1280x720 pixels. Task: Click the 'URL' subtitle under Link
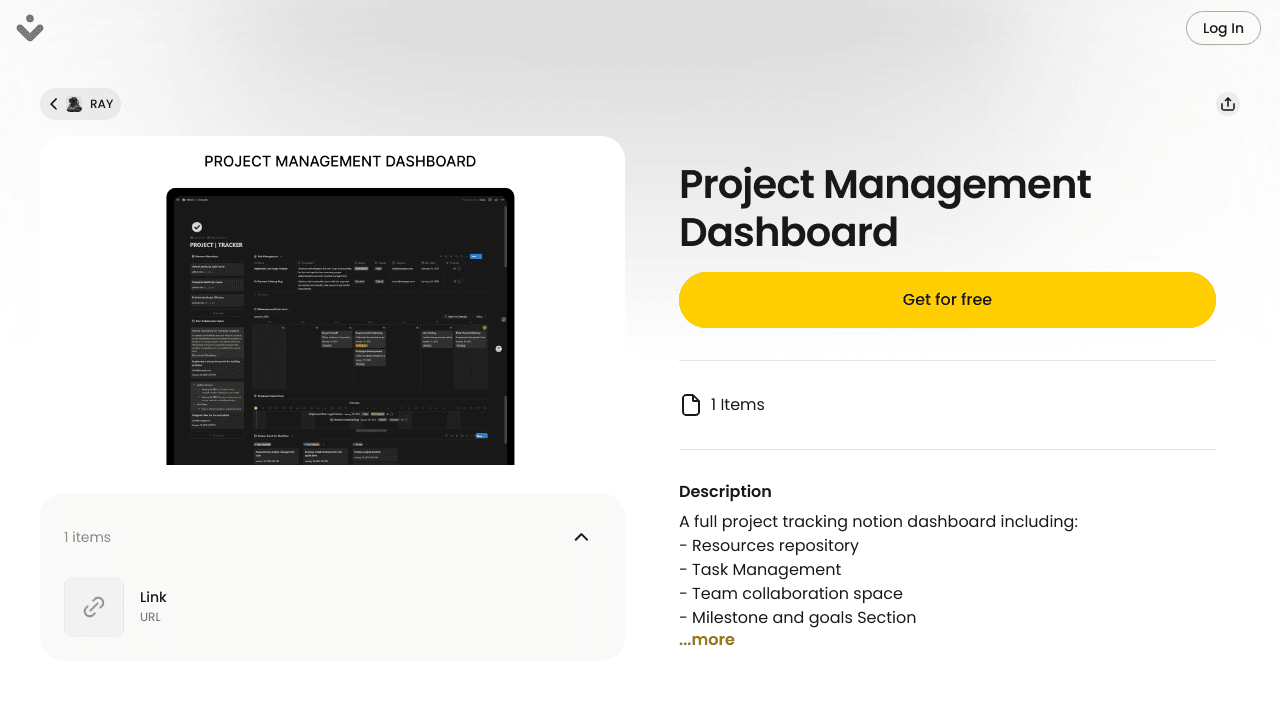point(150,617)
